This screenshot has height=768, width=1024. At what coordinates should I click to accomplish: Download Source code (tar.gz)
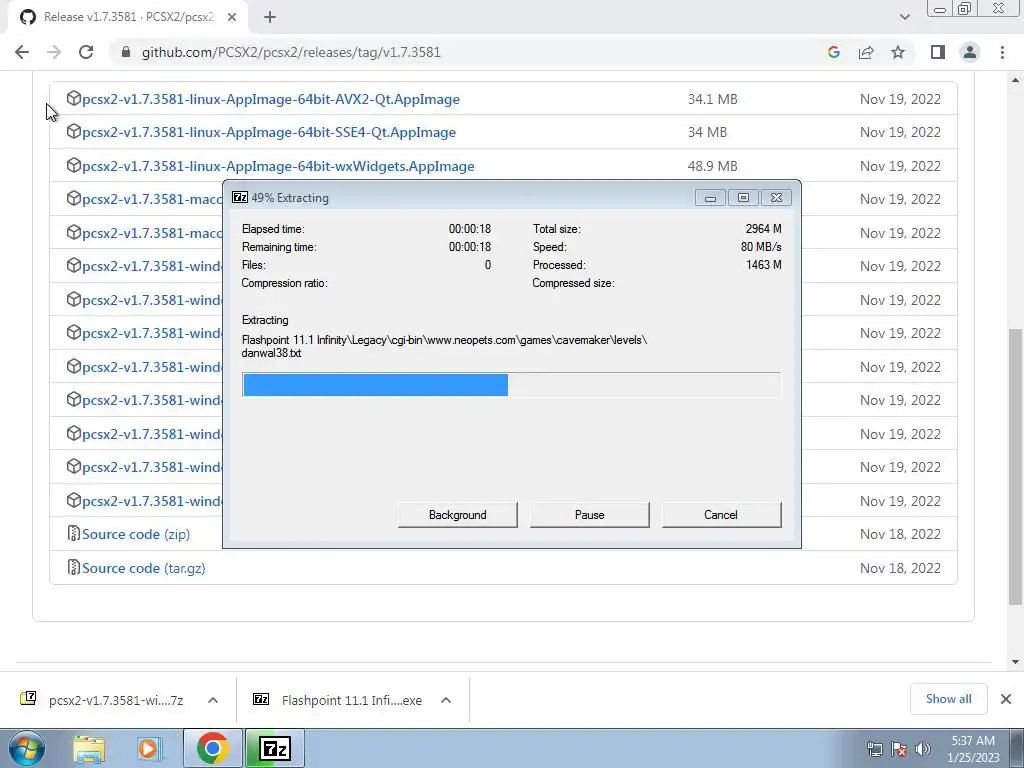point(144,568)
